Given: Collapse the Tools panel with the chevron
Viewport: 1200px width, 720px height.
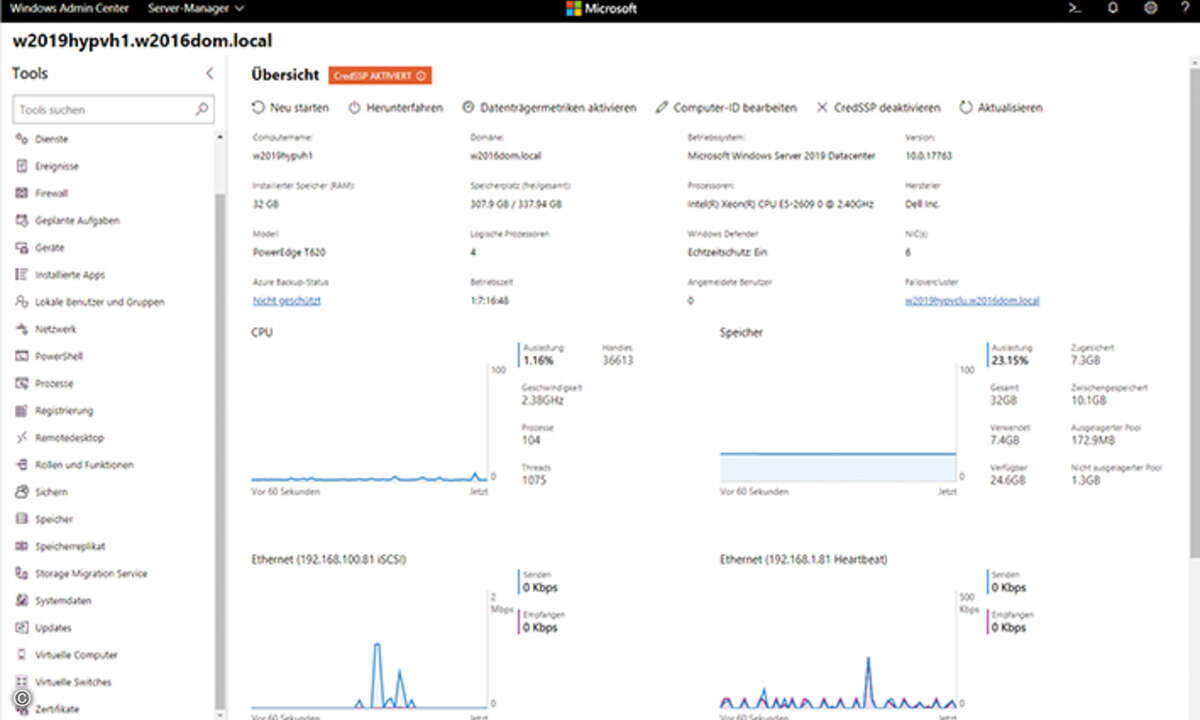Looking at the screenshot, I should pos(209,73).
